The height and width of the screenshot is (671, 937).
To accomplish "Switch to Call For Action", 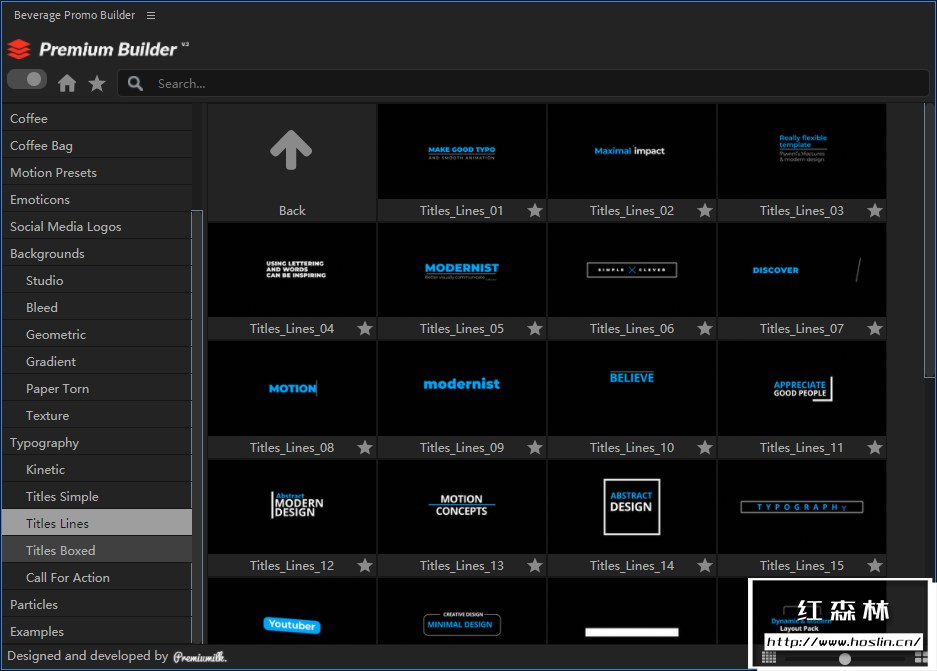I will tap(97, 577).
